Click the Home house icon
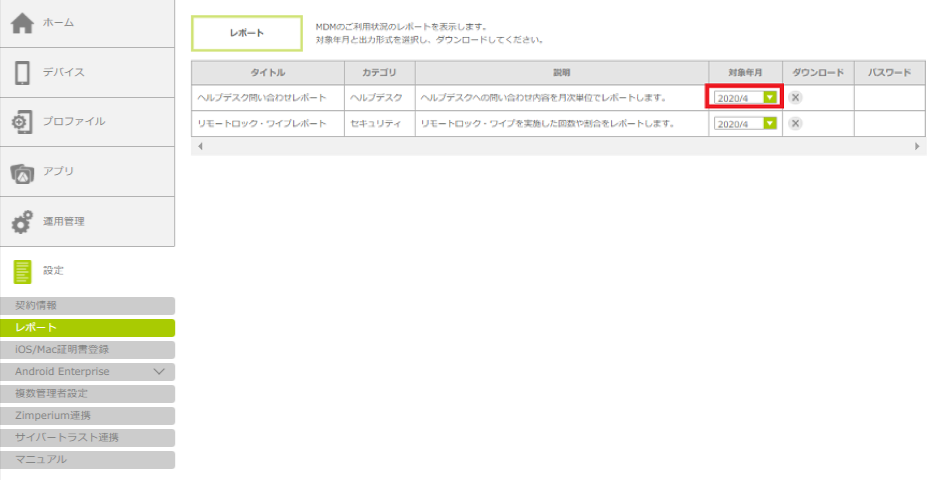This screenshot has width=944, height=480. (x=22, y=23)
